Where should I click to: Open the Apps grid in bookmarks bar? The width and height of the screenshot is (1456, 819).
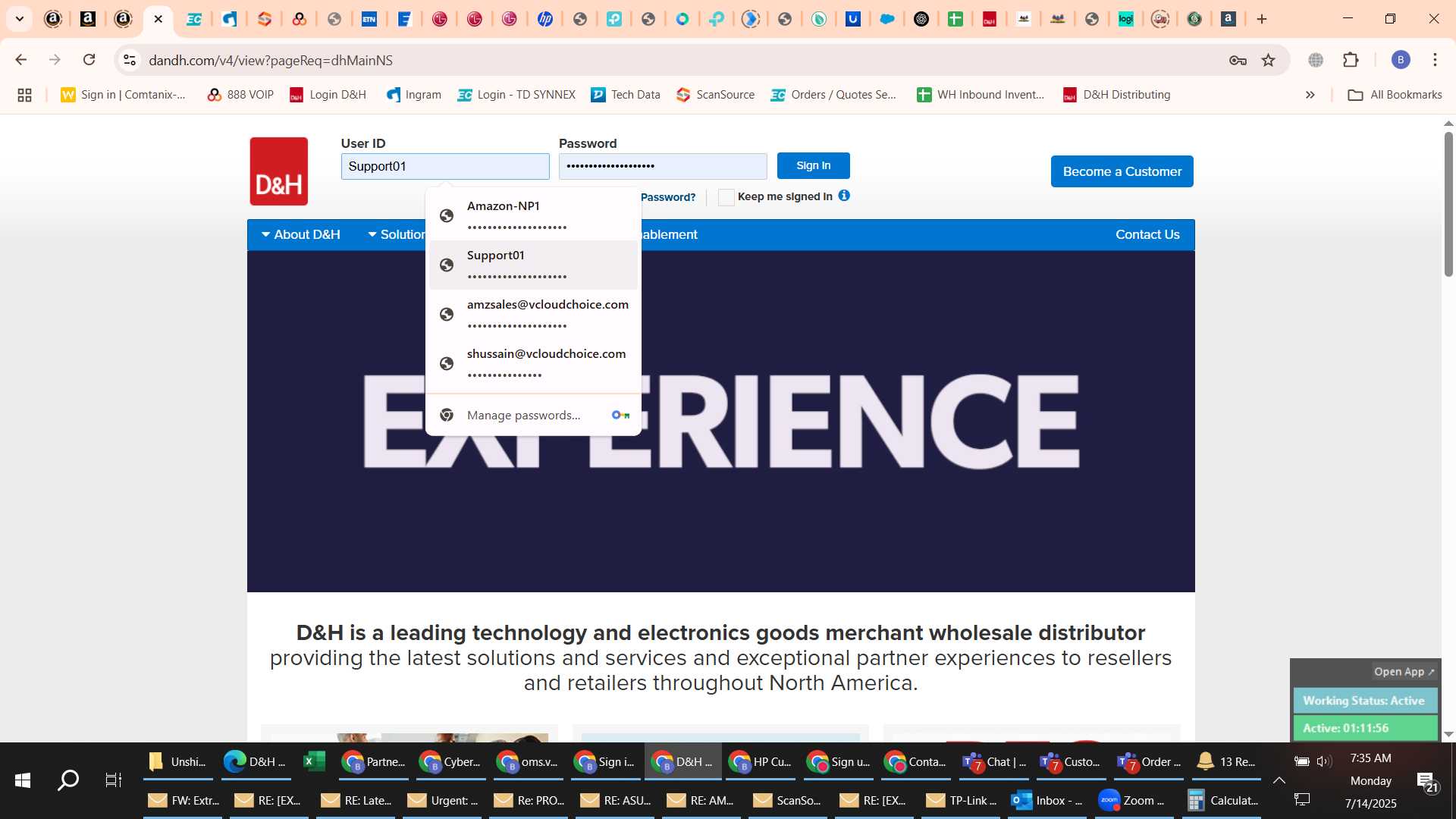pyautogui.click(x=24, y=95)
